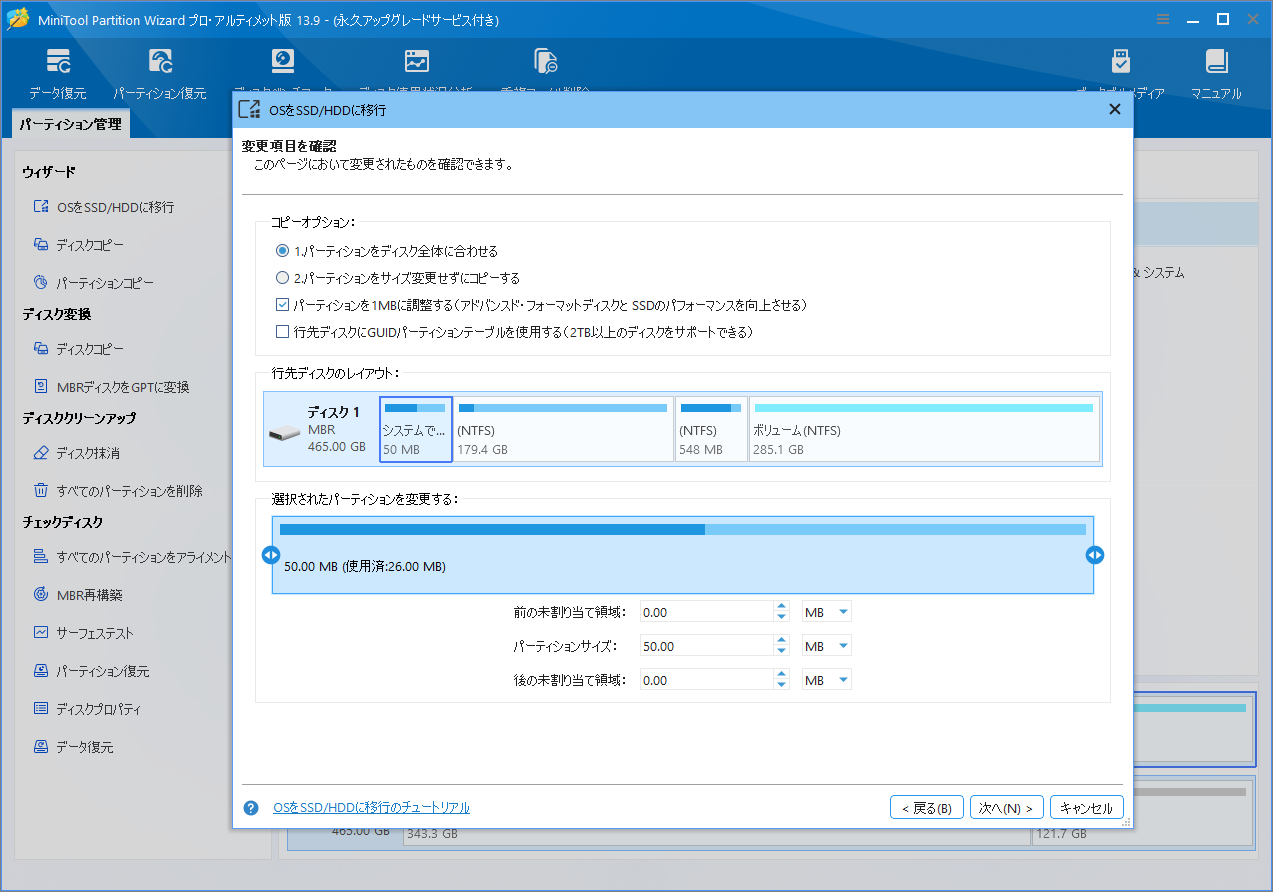Open the マニュアル toolbar icon
The image size is (1273, 892).
1216,74
